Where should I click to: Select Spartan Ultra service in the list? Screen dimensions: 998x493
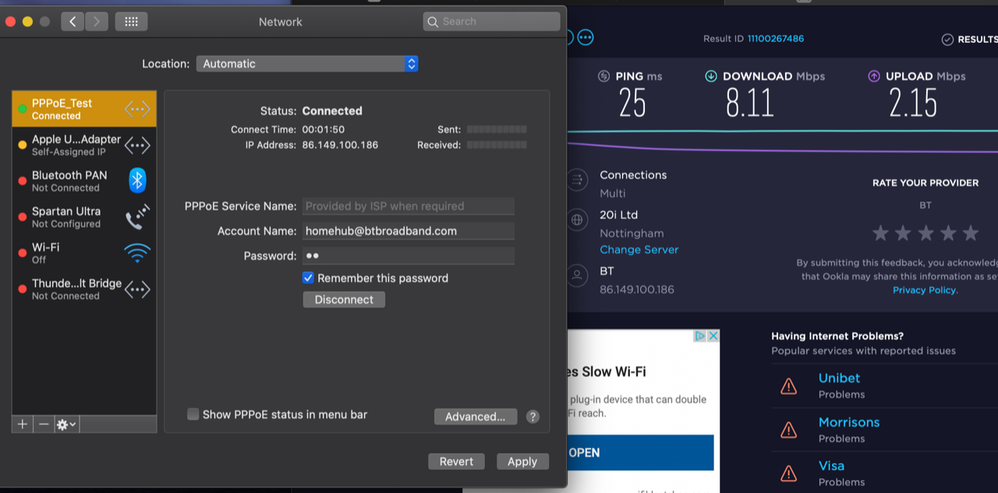(84, 217)
